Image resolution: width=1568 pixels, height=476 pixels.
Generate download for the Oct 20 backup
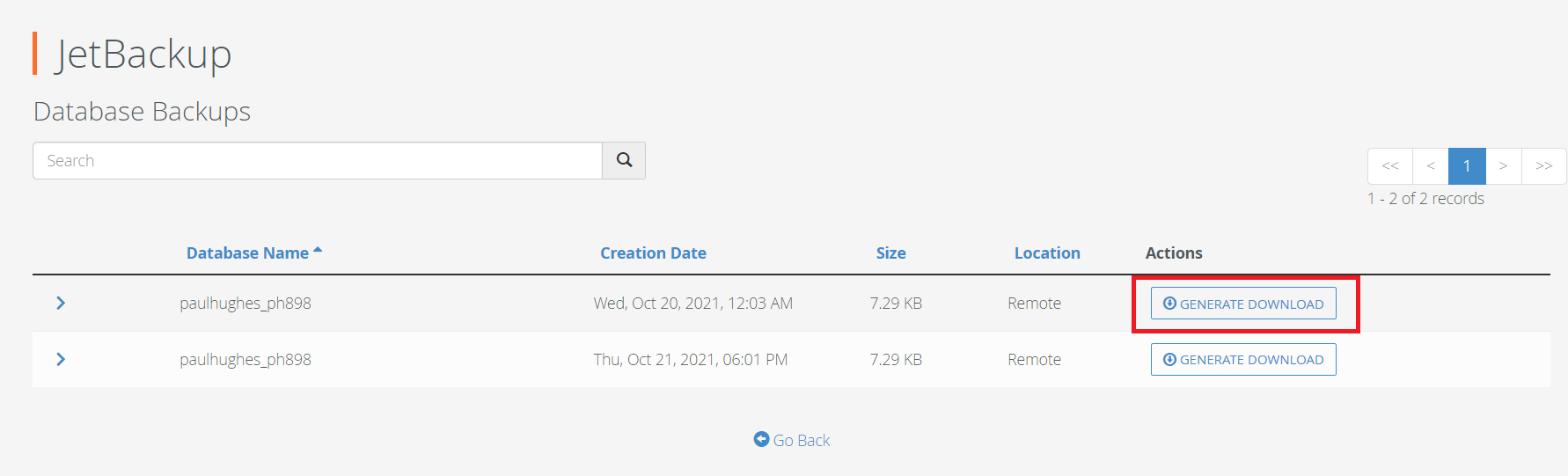1242,304
